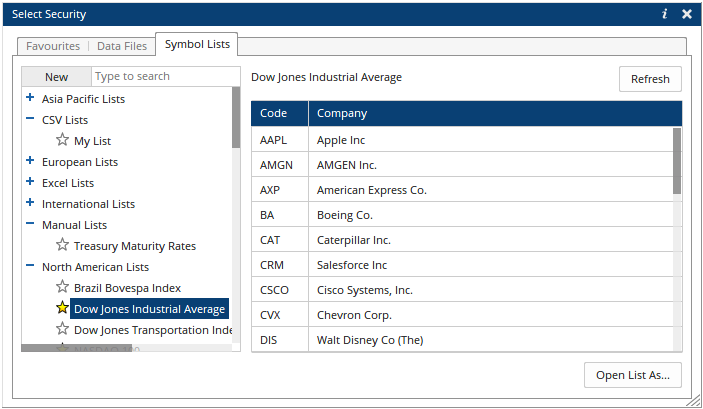Click the Apple Inc company cell

click(491, 140)
